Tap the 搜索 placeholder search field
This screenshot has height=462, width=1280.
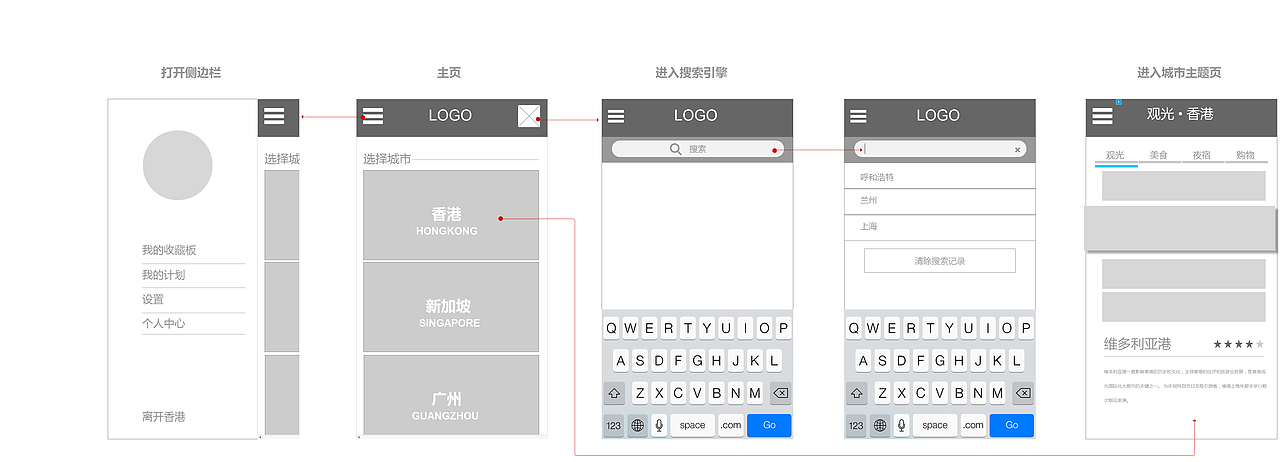click(697, 149)
